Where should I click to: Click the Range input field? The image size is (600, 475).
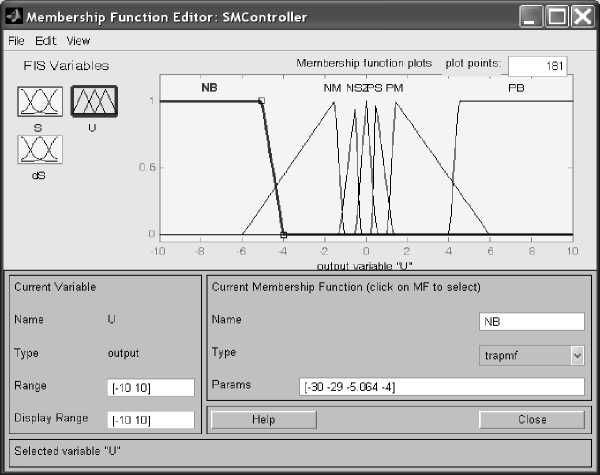tap(149, 387)
